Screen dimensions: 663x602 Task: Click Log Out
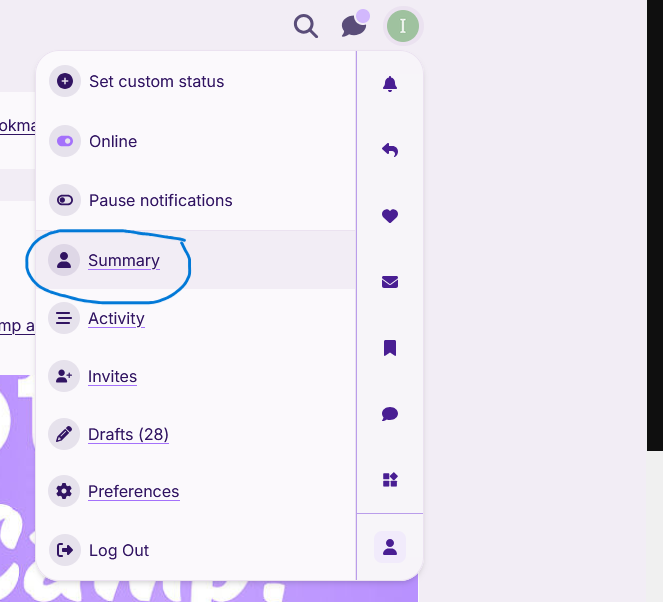196,550
